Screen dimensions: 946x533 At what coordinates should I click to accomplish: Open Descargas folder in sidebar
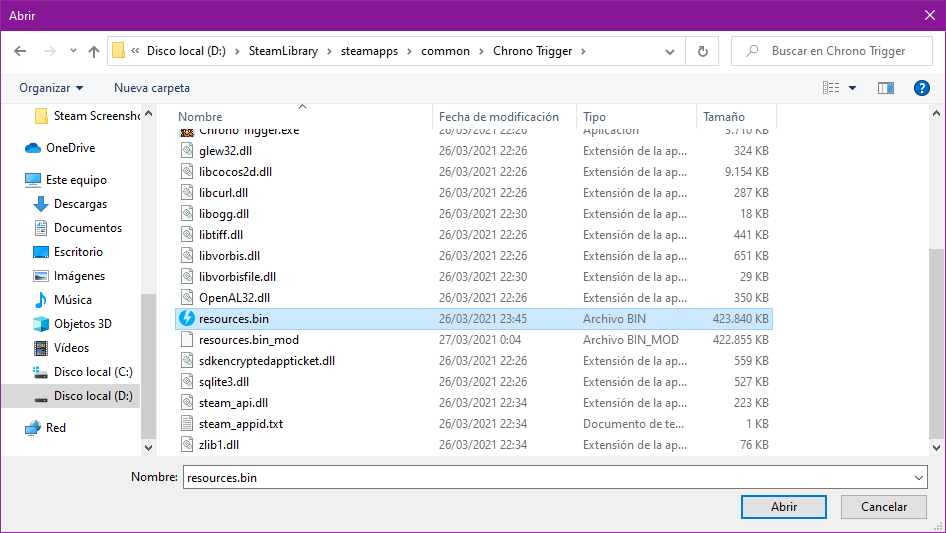click(x=70, y=204)
